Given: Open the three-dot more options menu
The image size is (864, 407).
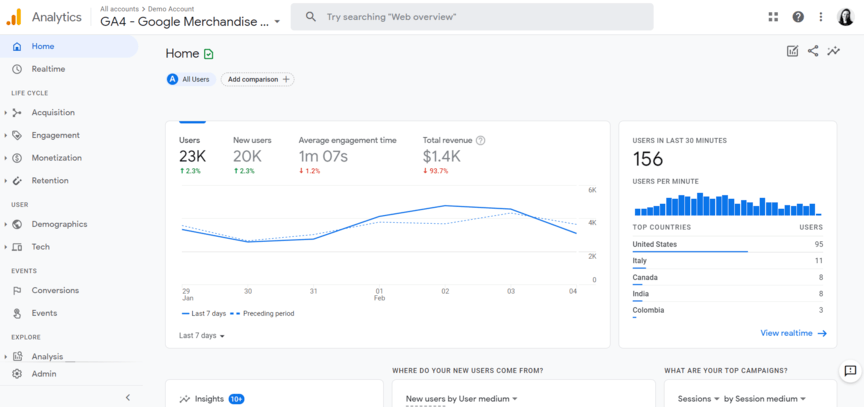Looking at the screenshot, I should tap(821, 17).
